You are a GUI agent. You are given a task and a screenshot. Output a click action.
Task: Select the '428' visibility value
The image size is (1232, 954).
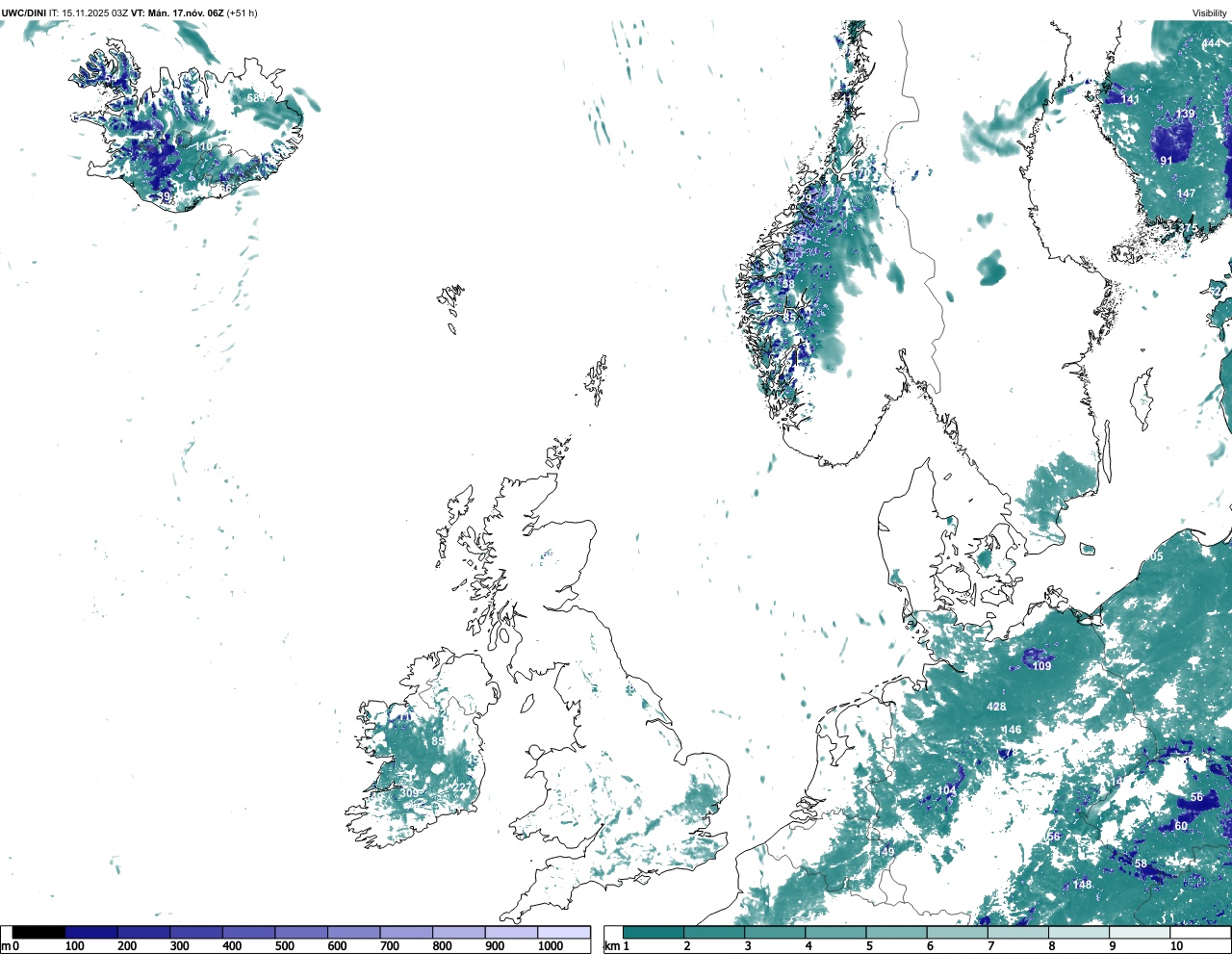tap(996, 707)
